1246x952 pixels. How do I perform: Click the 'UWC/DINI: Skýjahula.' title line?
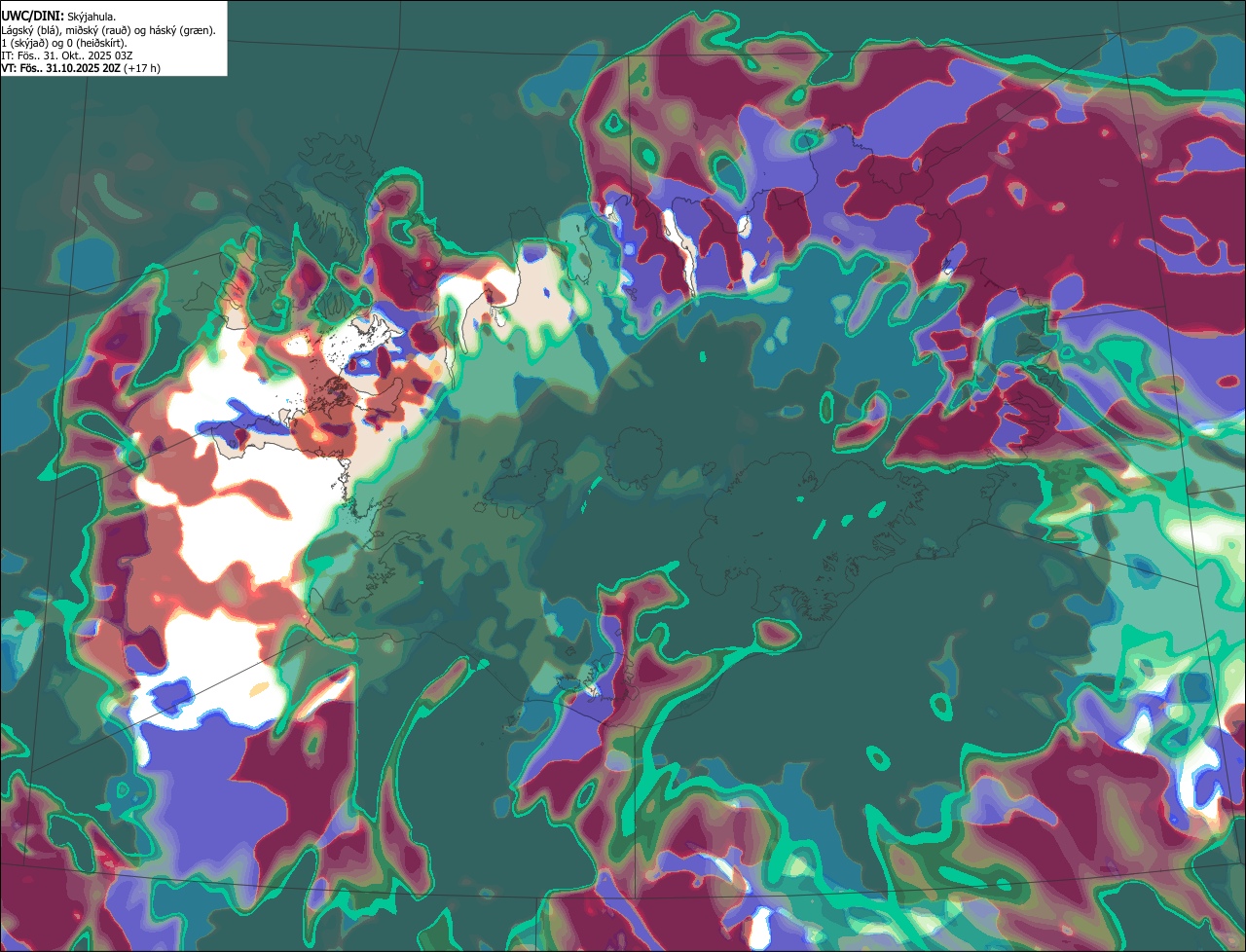point(58,16)
